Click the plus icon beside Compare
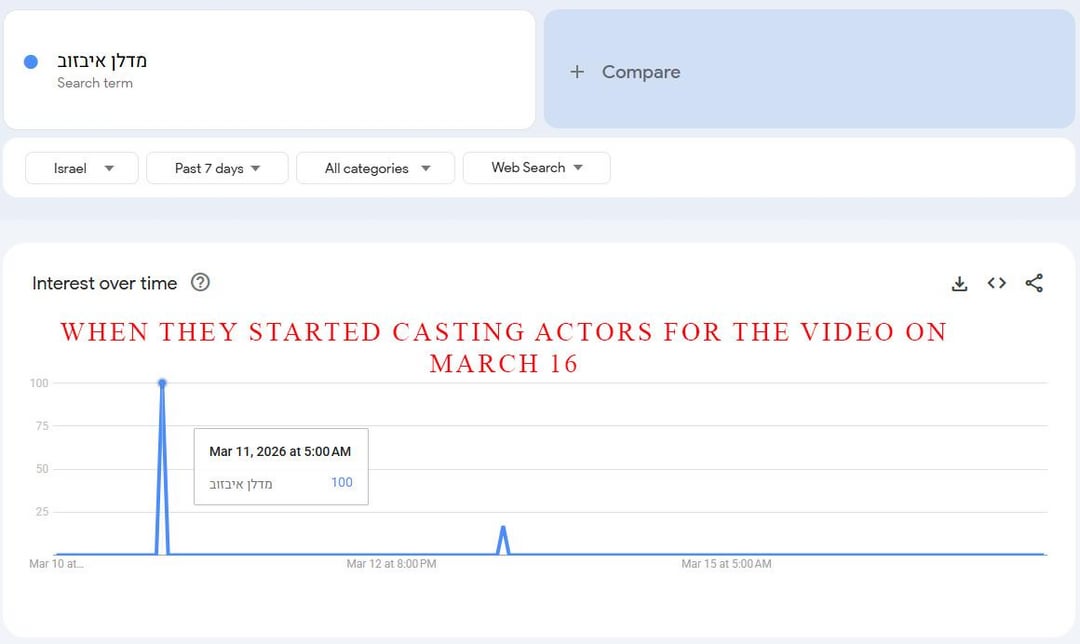Screen dimensions: 1080x644 [577, 72]
